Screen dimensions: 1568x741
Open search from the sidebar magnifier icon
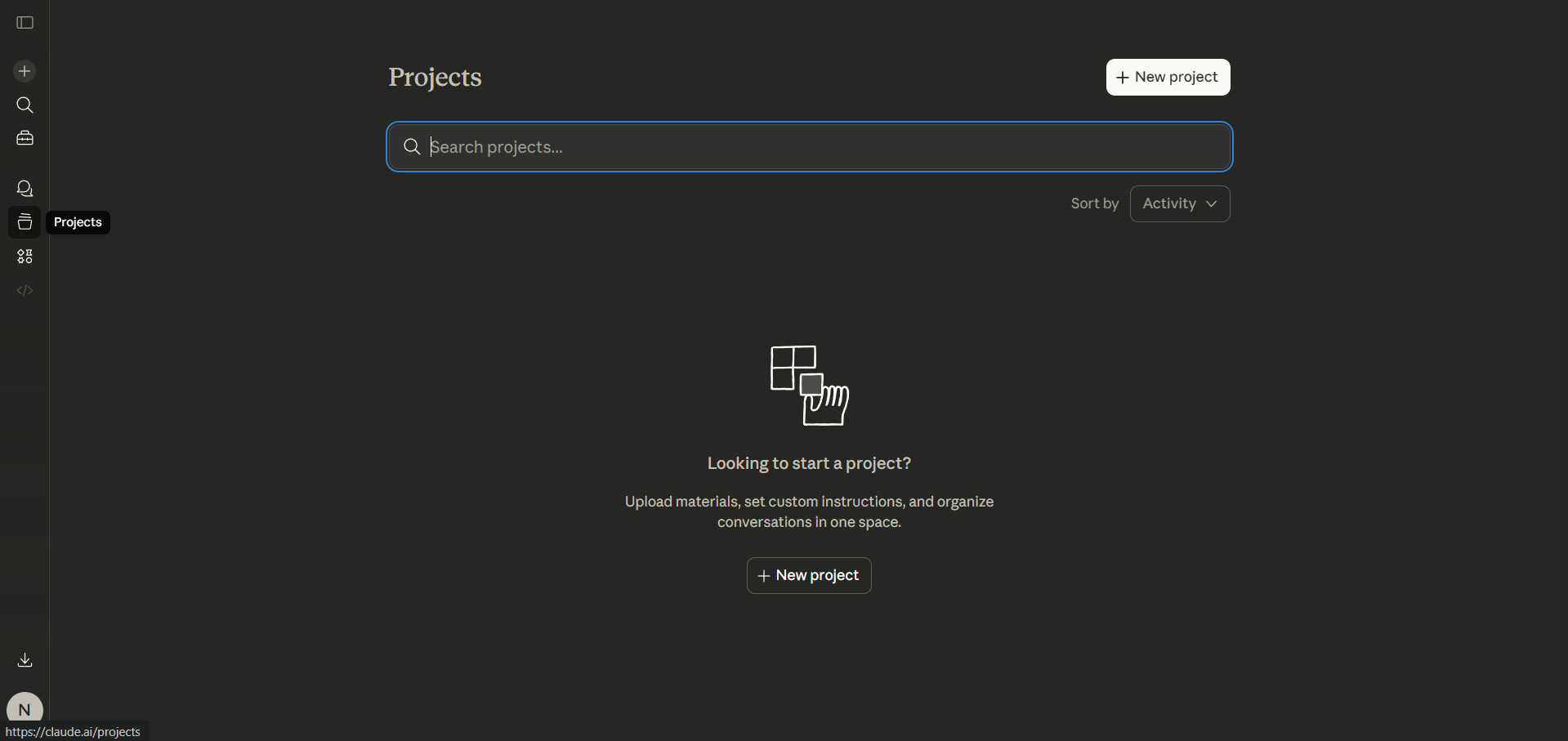click(x=24, y=105)
